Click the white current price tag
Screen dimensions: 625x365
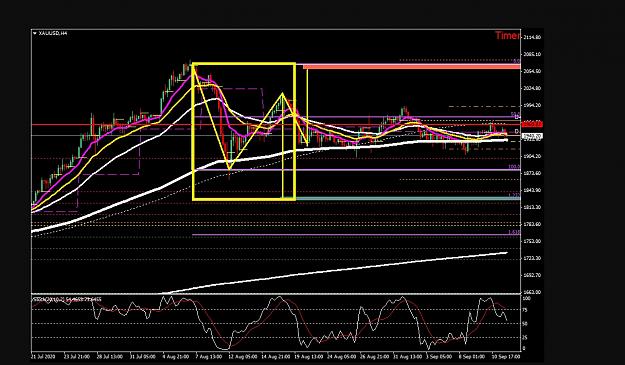pyautogui.click(x=533, y=136)
